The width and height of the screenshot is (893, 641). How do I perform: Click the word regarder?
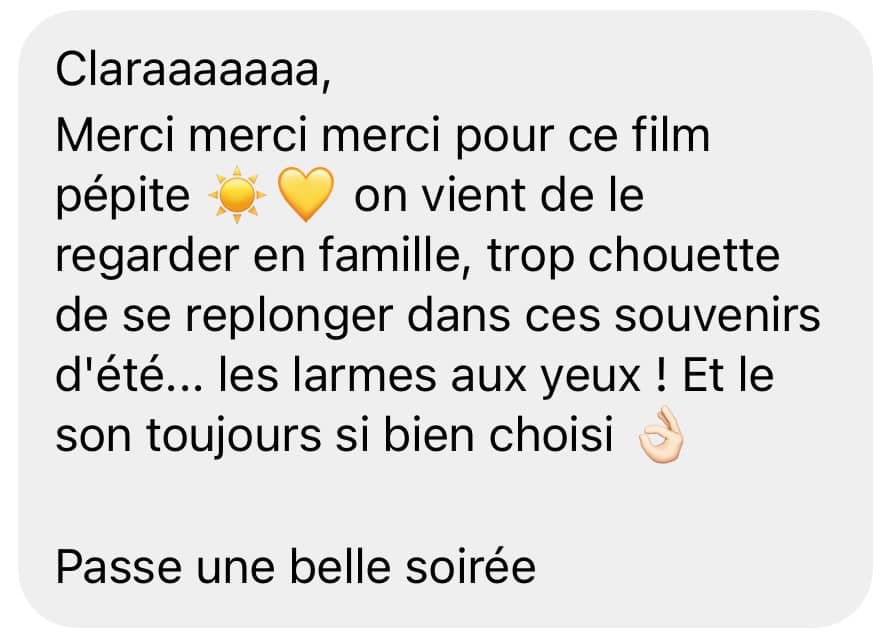147,257
